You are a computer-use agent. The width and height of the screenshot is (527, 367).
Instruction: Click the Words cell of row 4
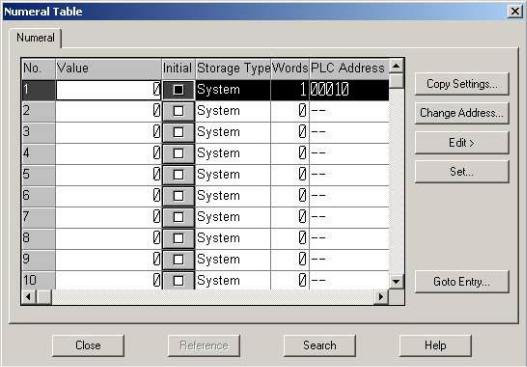(x=290, y=153)
